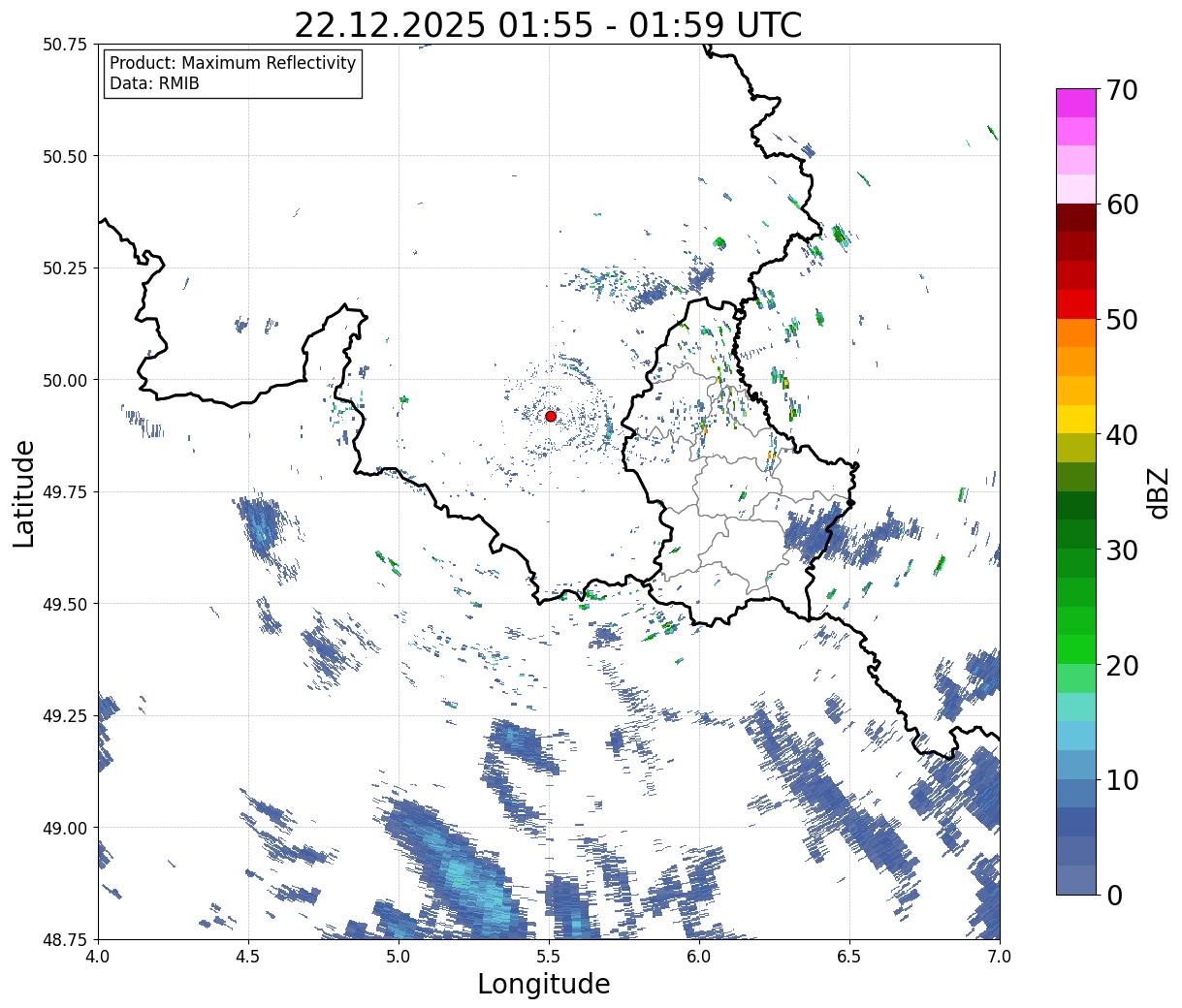Click the latitude tick label 49.00
1182x1008 pixels.
point(65,828)
